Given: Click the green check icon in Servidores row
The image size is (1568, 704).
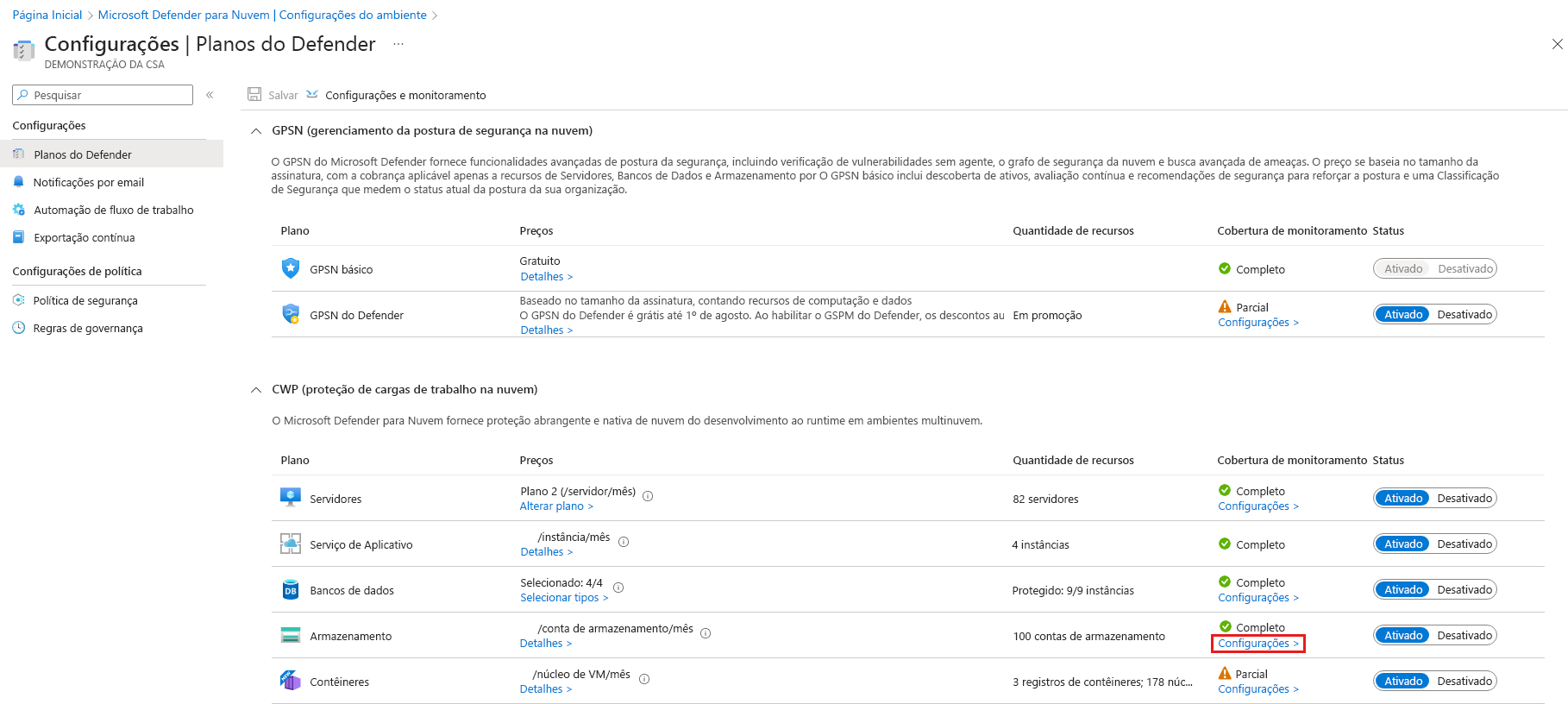Looking at the screenshot, I should 1225,490.
